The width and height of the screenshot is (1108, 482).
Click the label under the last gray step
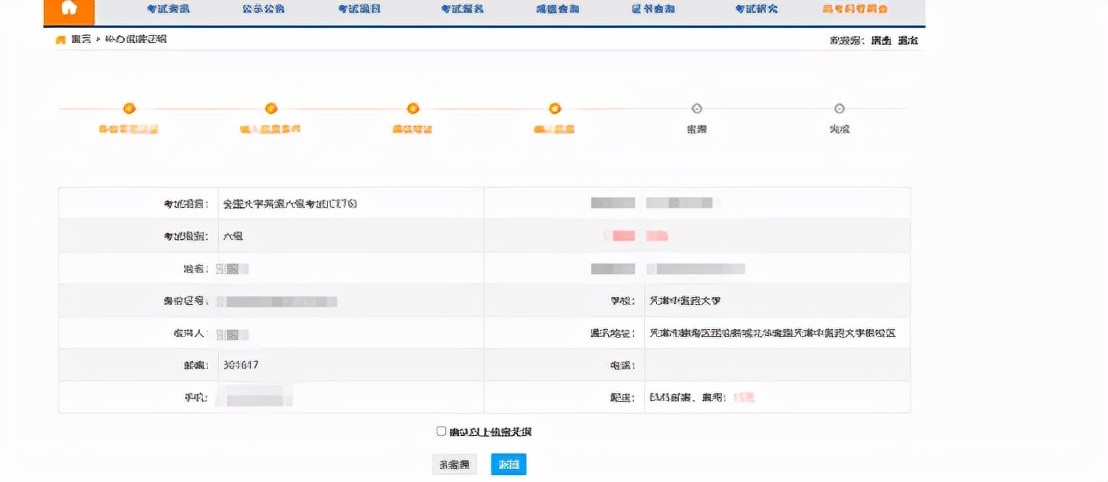839,130
